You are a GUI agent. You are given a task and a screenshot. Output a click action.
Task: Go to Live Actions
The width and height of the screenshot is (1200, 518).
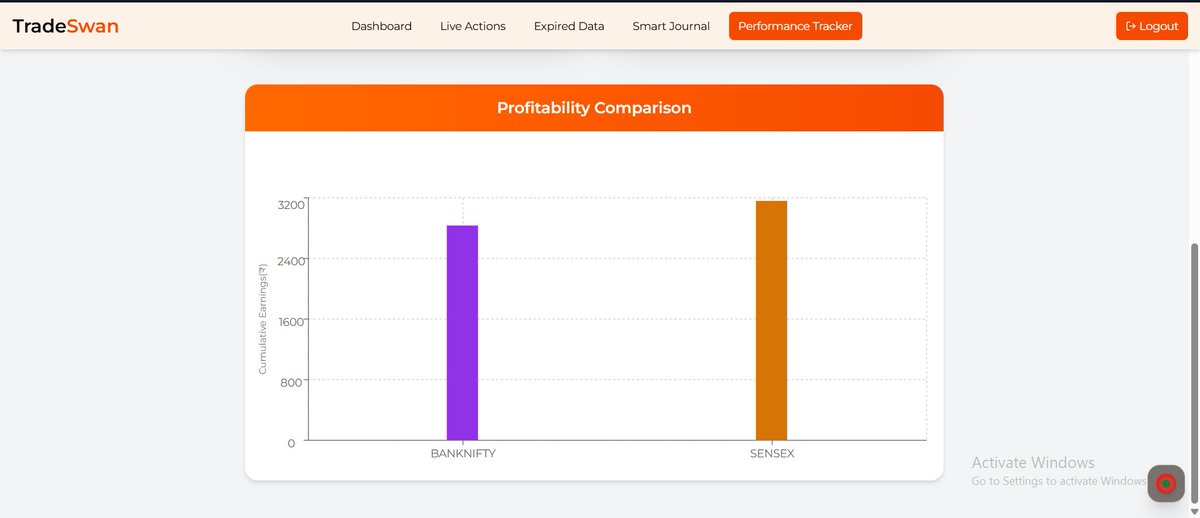[x=473, y=26]
